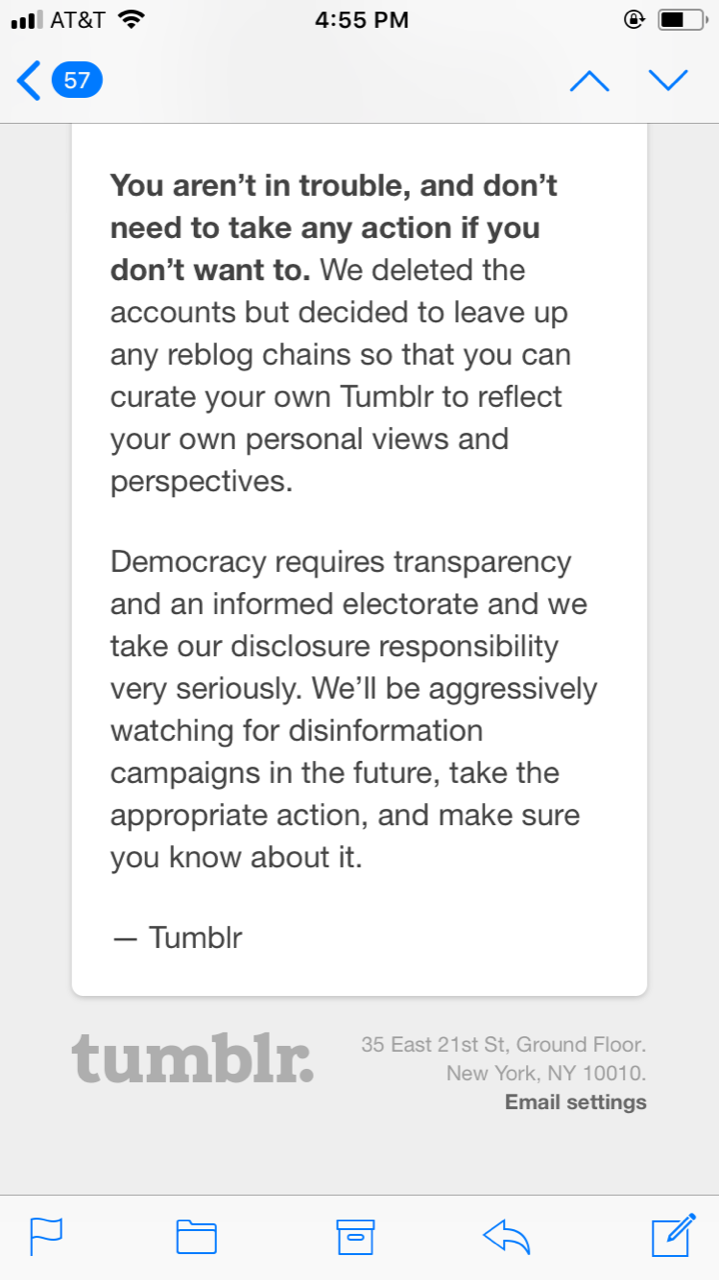Move message using the folder icon
The height and width of the screenshot is (1280, 719).
coord(196,1236)
